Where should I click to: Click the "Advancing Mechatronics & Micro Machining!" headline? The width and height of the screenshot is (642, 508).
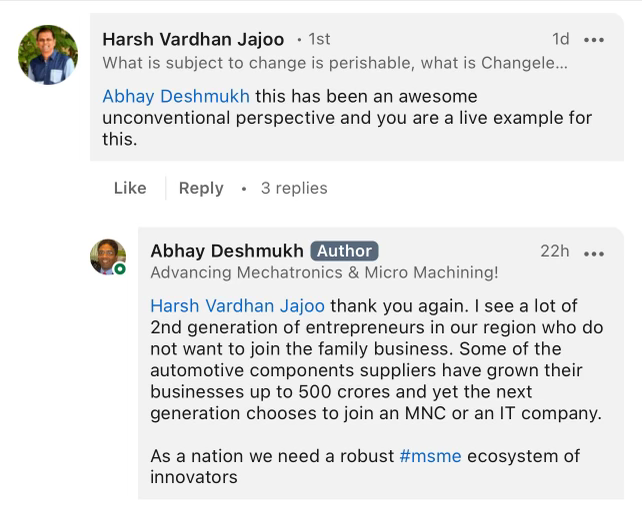pyautogui.click(x=324, y=272)
